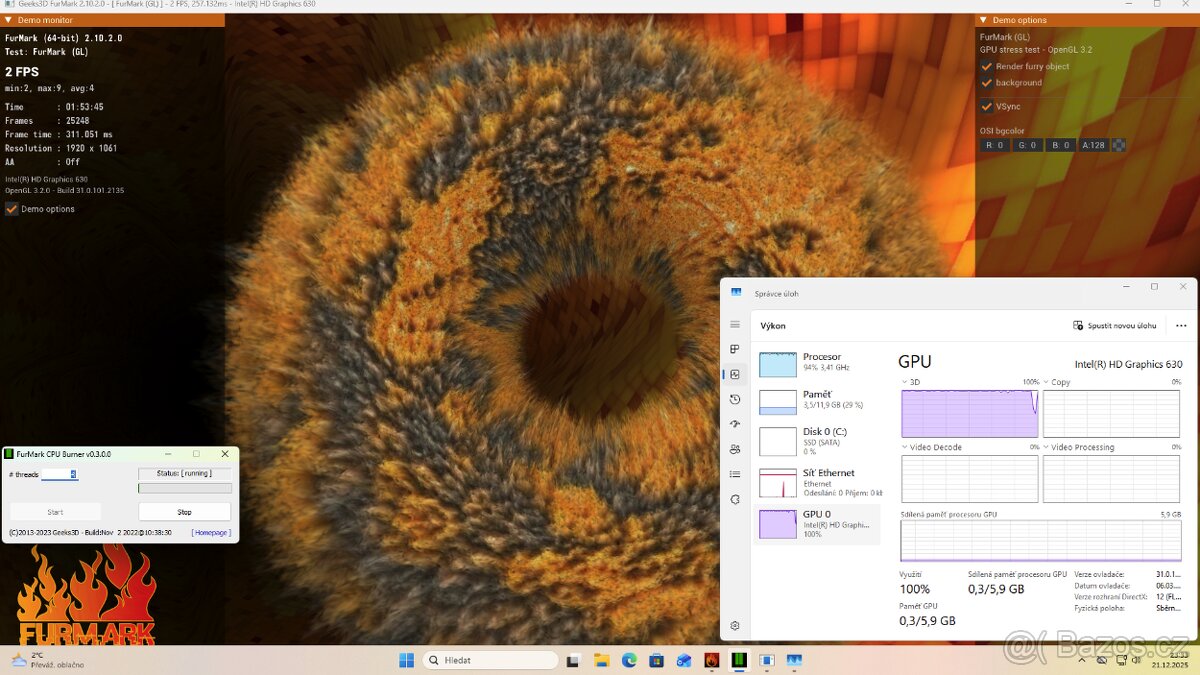
Task: Uncheck Render furry object checkbox
Action: coord(987,66)
